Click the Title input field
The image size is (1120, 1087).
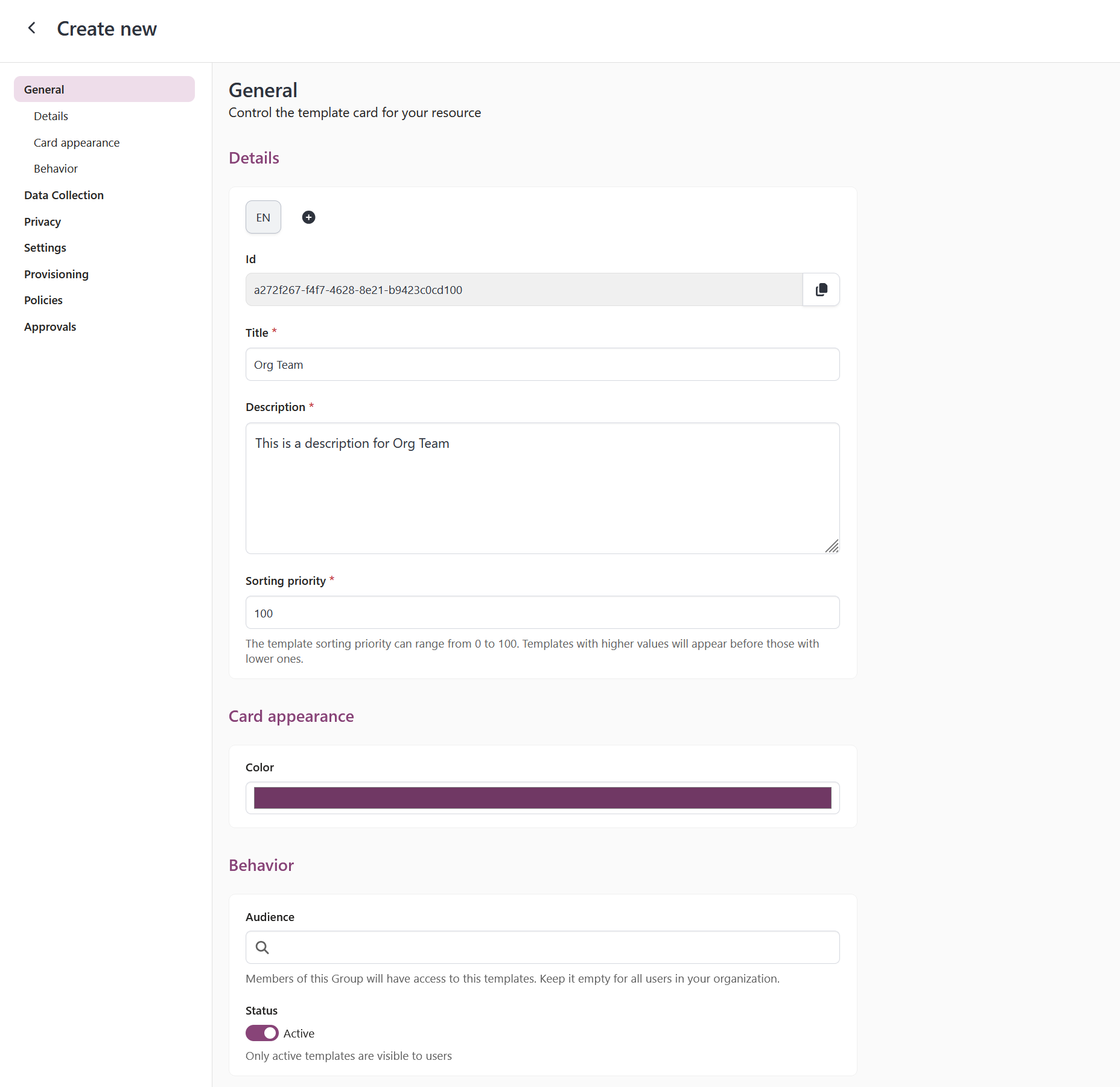[x=542, y=365]
